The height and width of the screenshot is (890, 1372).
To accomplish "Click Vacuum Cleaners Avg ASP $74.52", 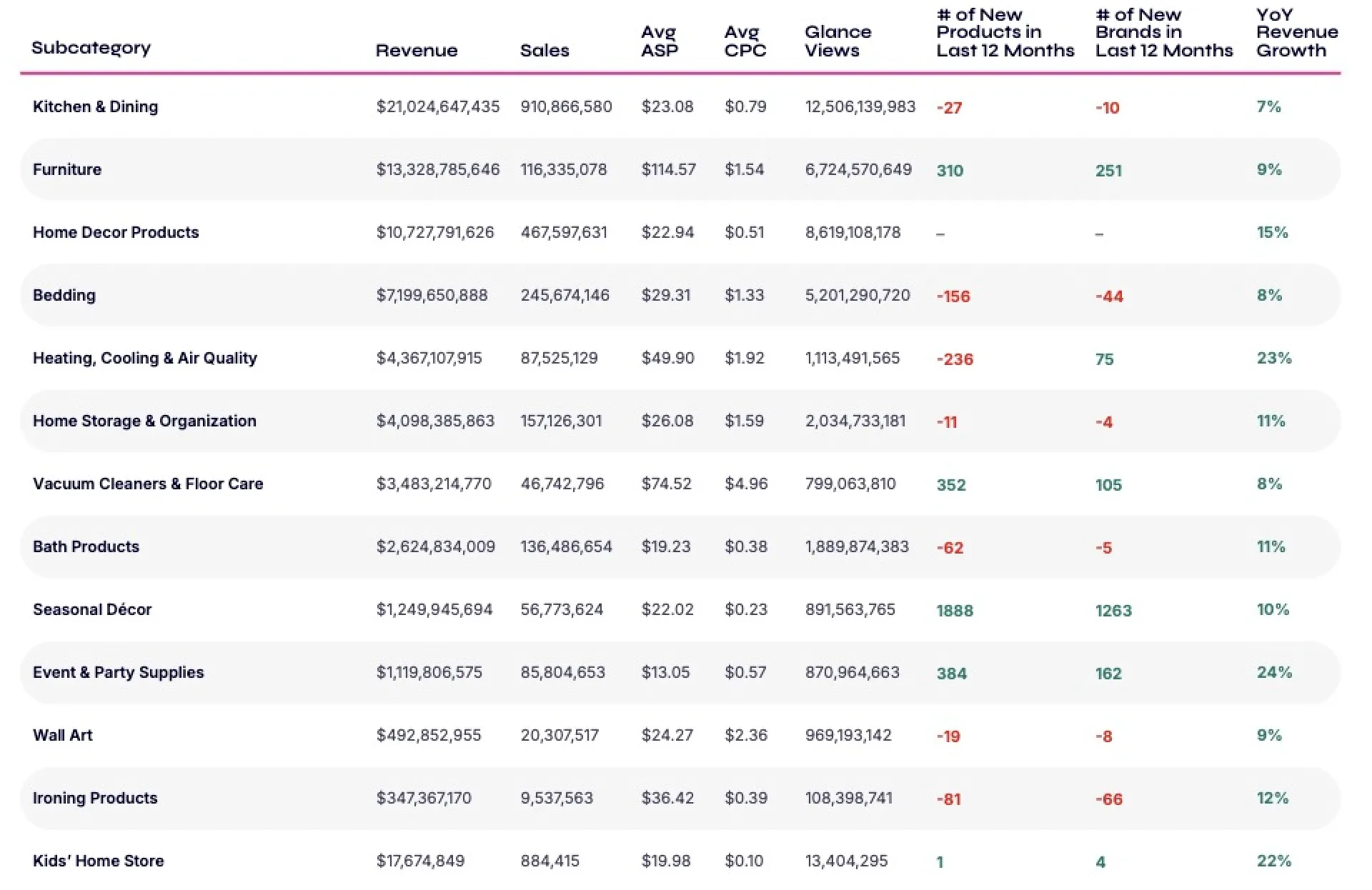I will (x=667, y=484).
